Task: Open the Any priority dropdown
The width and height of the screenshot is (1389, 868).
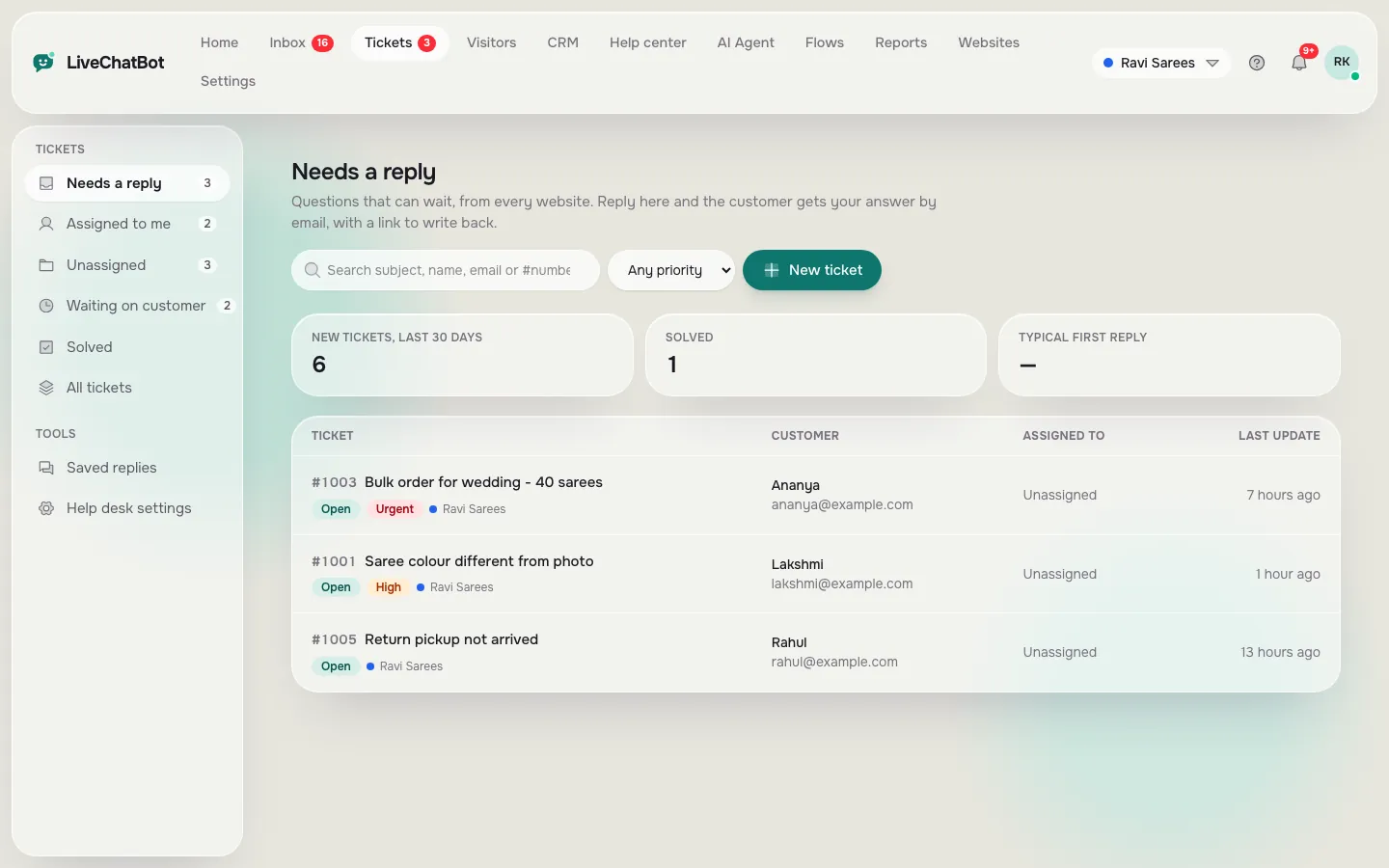Action: [x=671, y=270]
